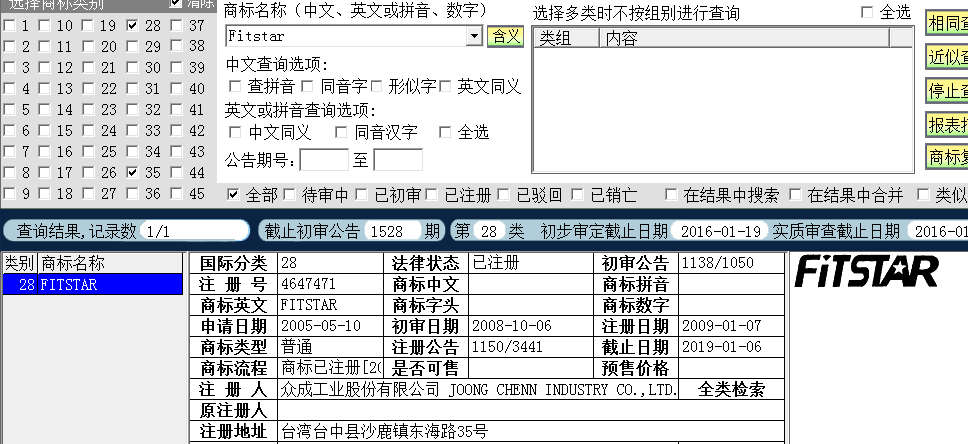The height and width of the screenshot is (444, 968).
Task: Click the 报表 button
Action: 947,125
